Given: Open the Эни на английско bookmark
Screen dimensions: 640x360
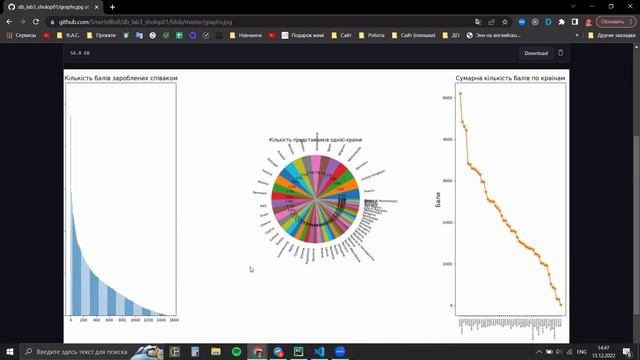Looking at the screenshot, I should click(x=493, y=36).
